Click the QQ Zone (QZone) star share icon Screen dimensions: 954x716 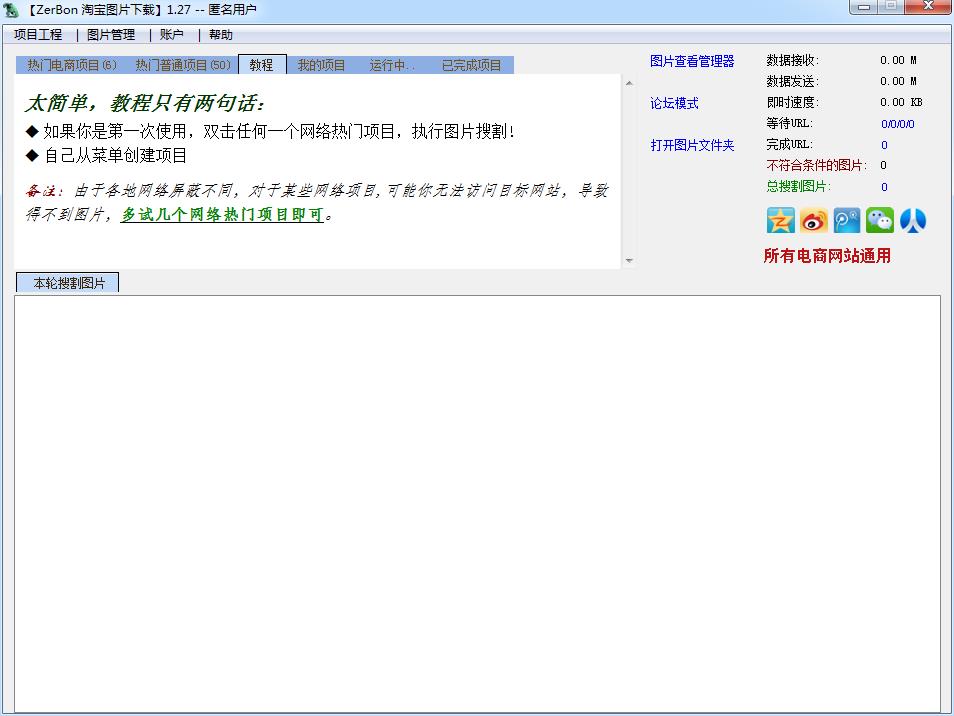pos(780,221)
